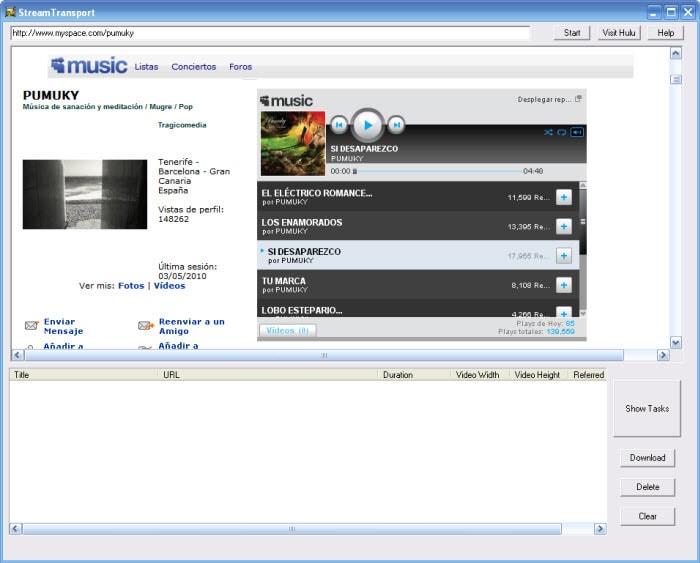700x563 pixels.
Task: Skip to previous track in player
Action: coord(339,125)
